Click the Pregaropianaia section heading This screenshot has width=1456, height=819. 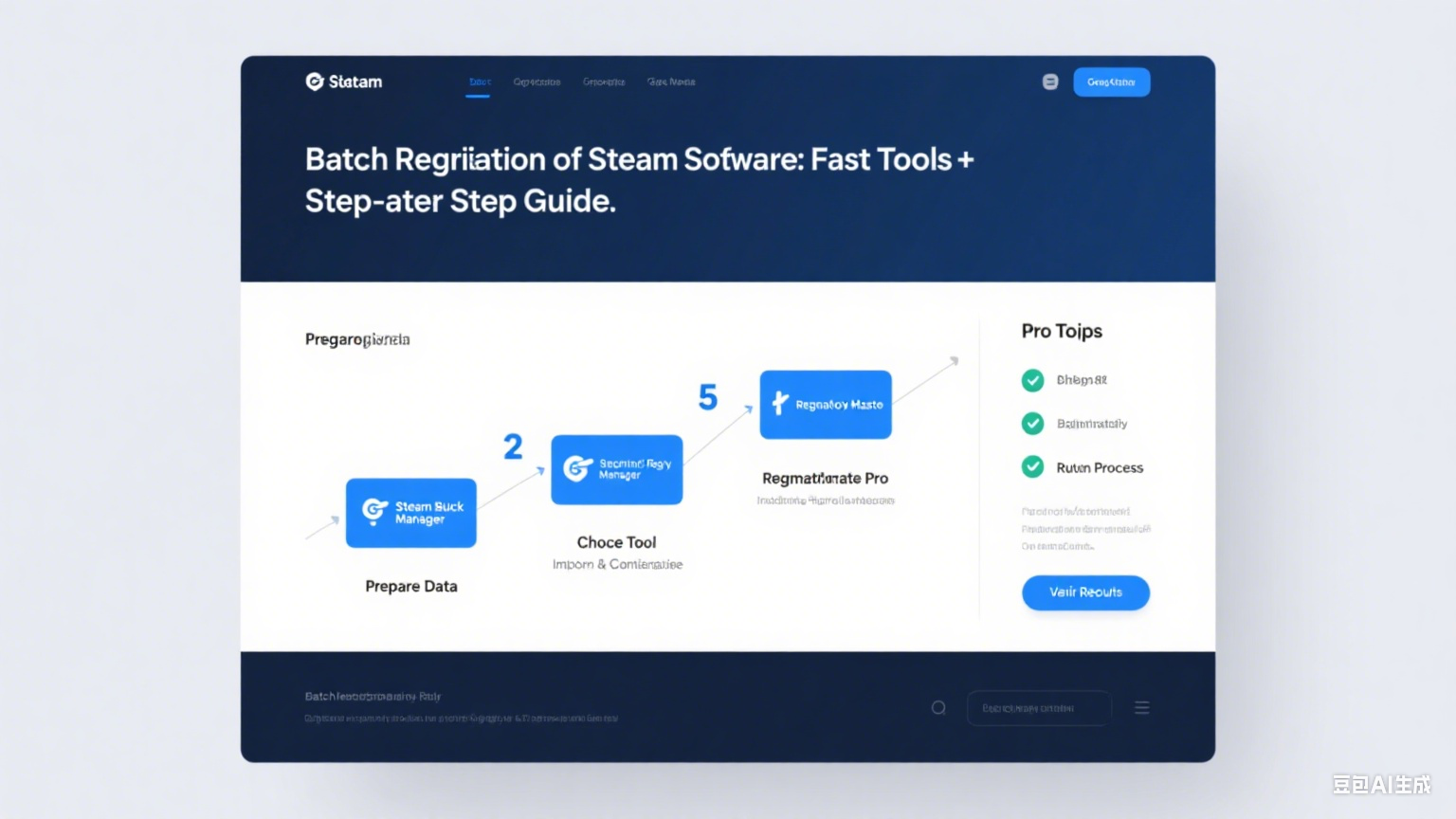[357, 339]
